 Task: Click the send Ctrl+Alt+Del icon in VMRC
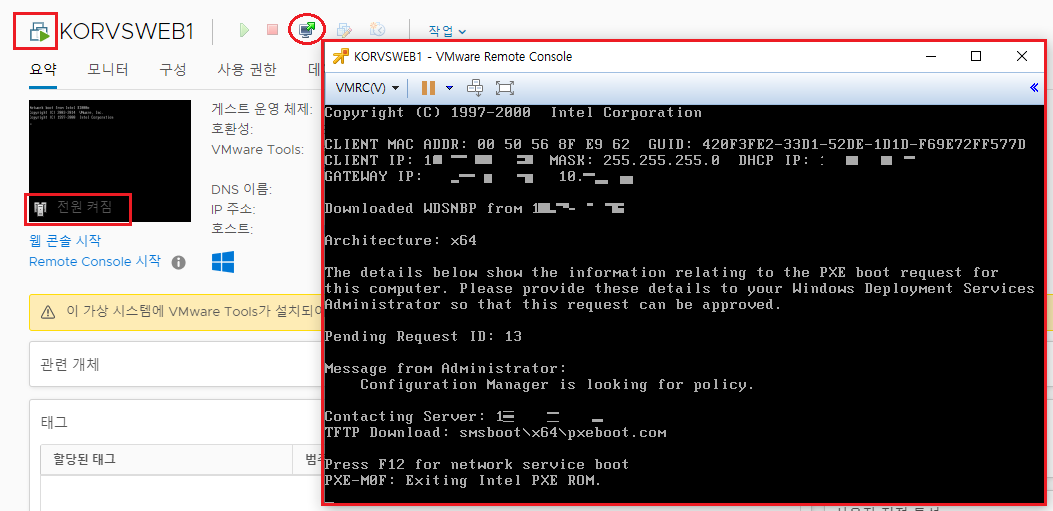(x=475, y=88)
